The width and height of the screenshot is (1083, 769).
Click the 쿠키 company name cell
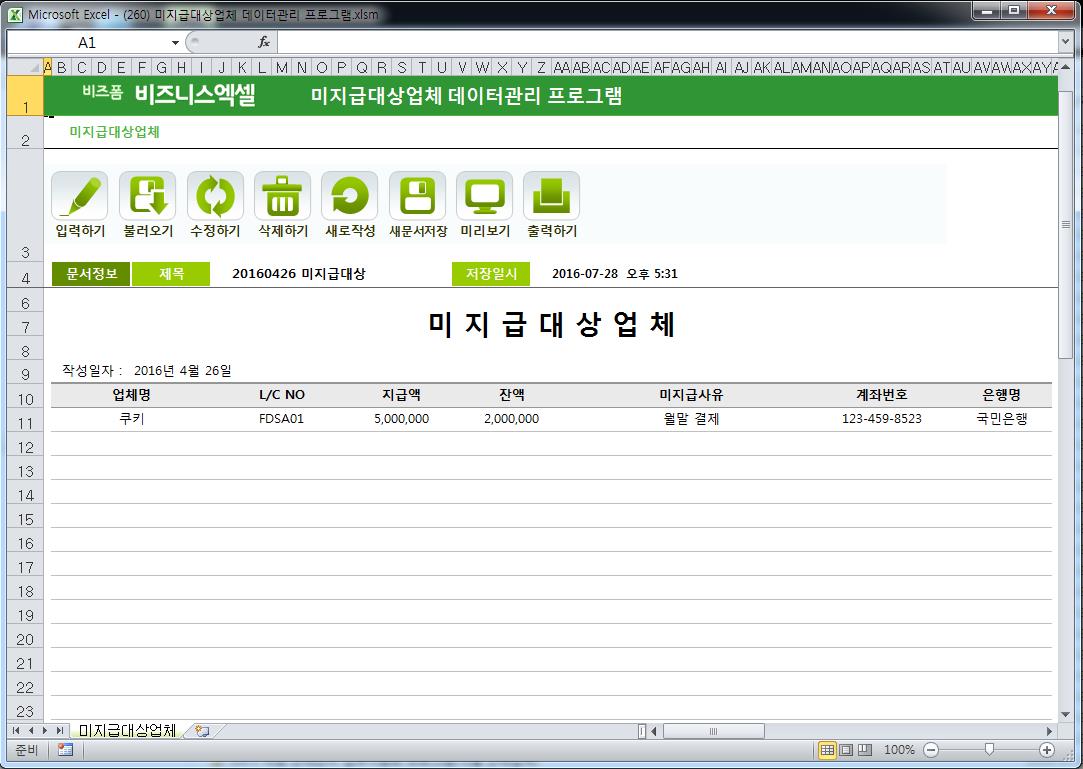click(131, 419)
